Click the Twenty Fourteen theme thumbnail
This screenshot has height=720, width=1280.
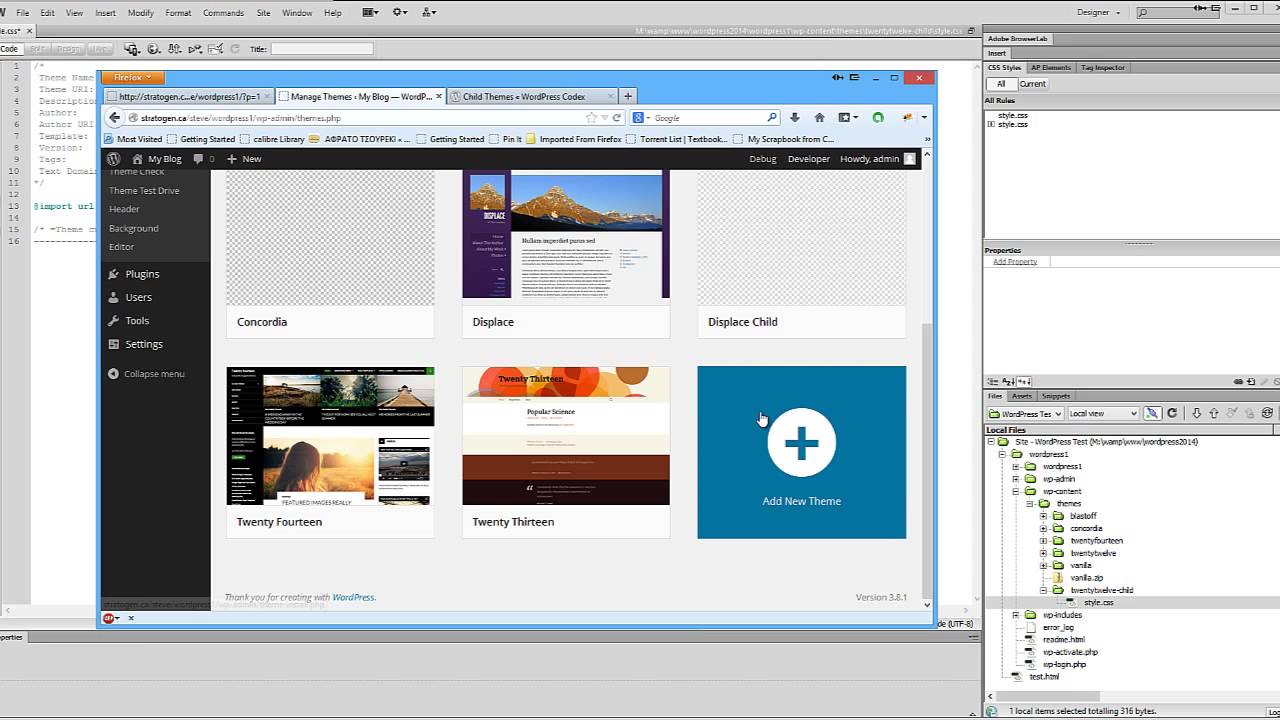(331, 436)
